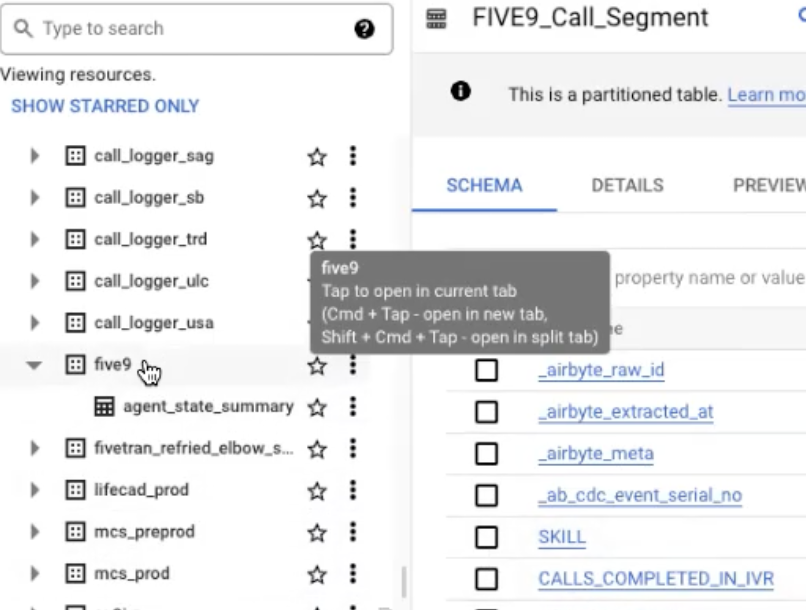Star the call_logger_sag dataset

click(x=317, y=156)
